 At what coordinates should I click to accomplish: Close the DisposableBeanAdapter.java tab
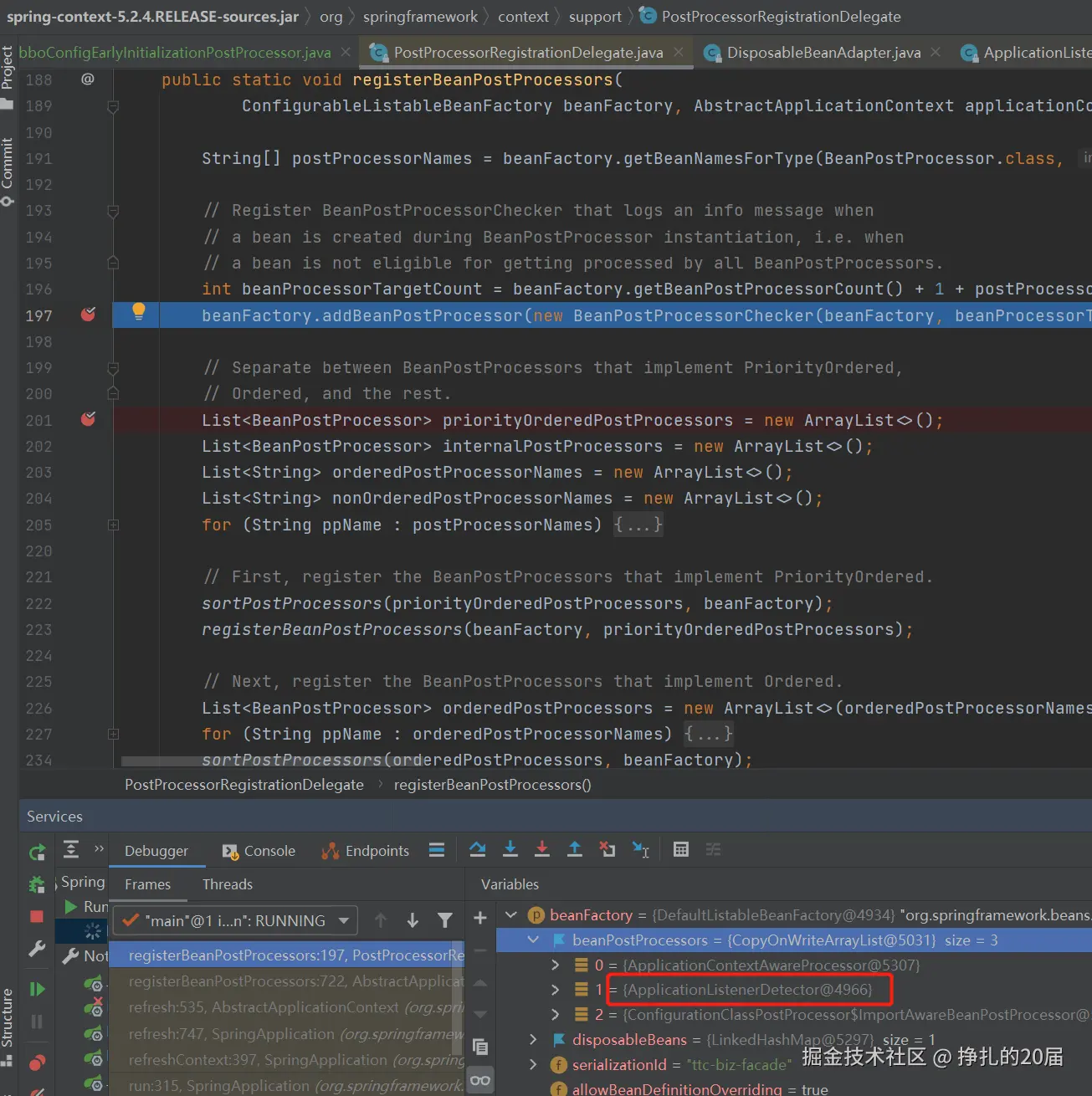[x=936, y=52]
